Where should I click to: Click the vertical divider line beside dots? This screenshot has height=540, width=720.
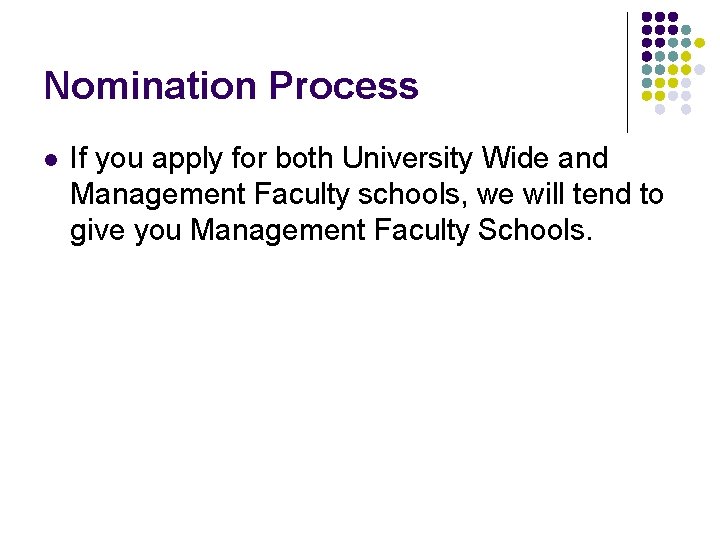[627, 73]
